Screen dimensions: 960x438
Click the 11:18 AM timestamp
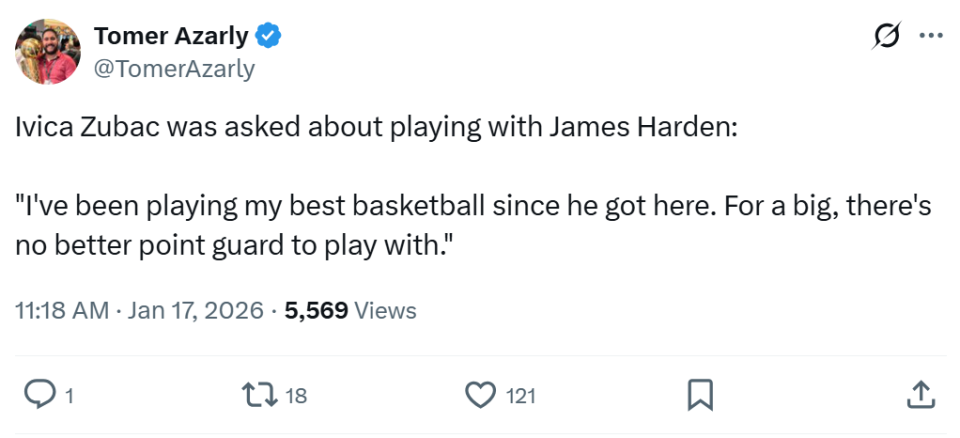pos(61,311)
